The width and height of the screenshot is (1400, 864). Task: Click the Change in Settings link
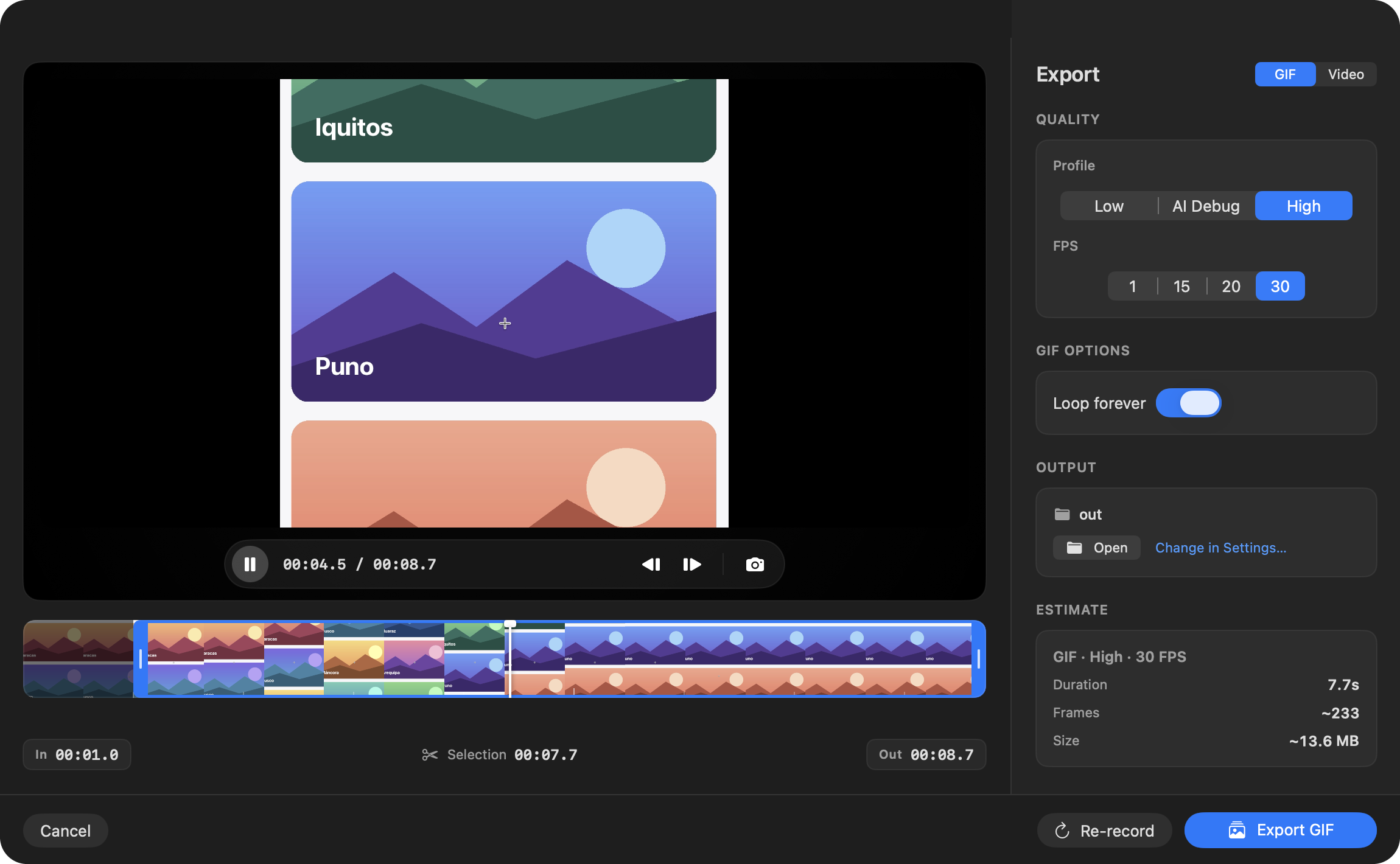pos(1220,548)
